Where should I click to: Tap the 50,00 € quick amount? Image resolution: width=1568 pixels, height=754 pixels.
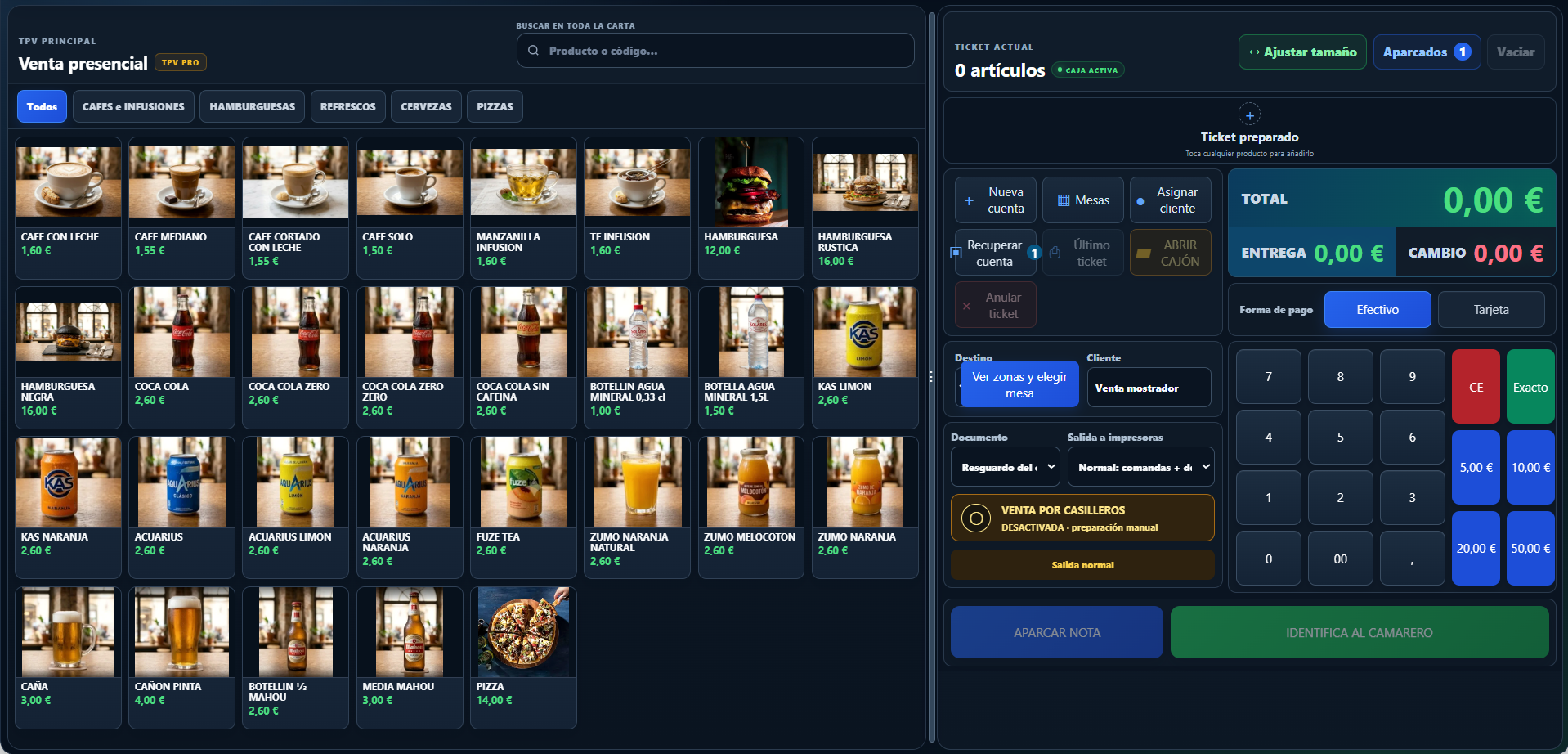click(x=1530, y=548)
